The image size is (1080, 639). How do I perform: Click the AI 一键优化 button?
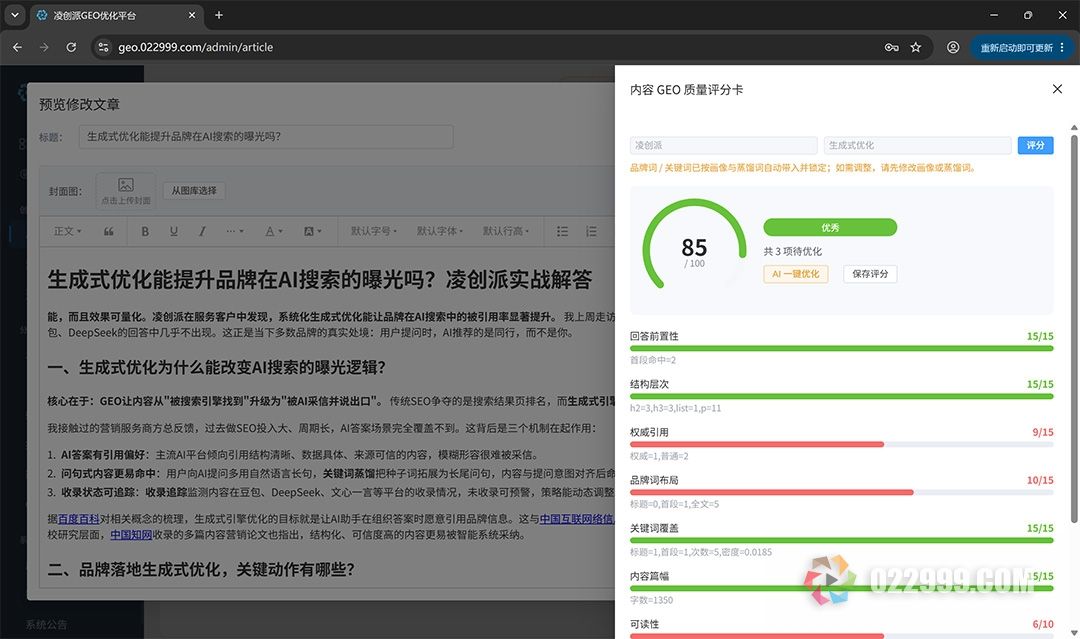(796, 273)
